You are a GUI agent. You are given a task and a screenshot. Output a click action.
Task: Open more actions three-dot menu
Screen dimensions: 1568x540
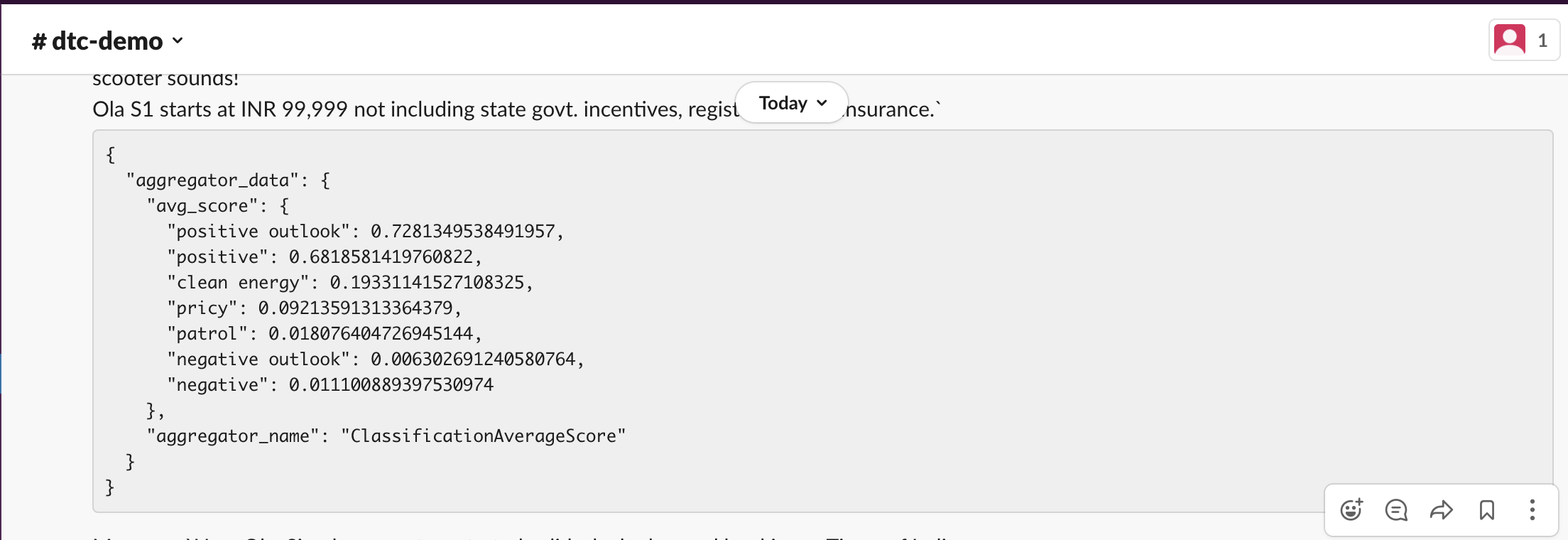coord(1532,510)
